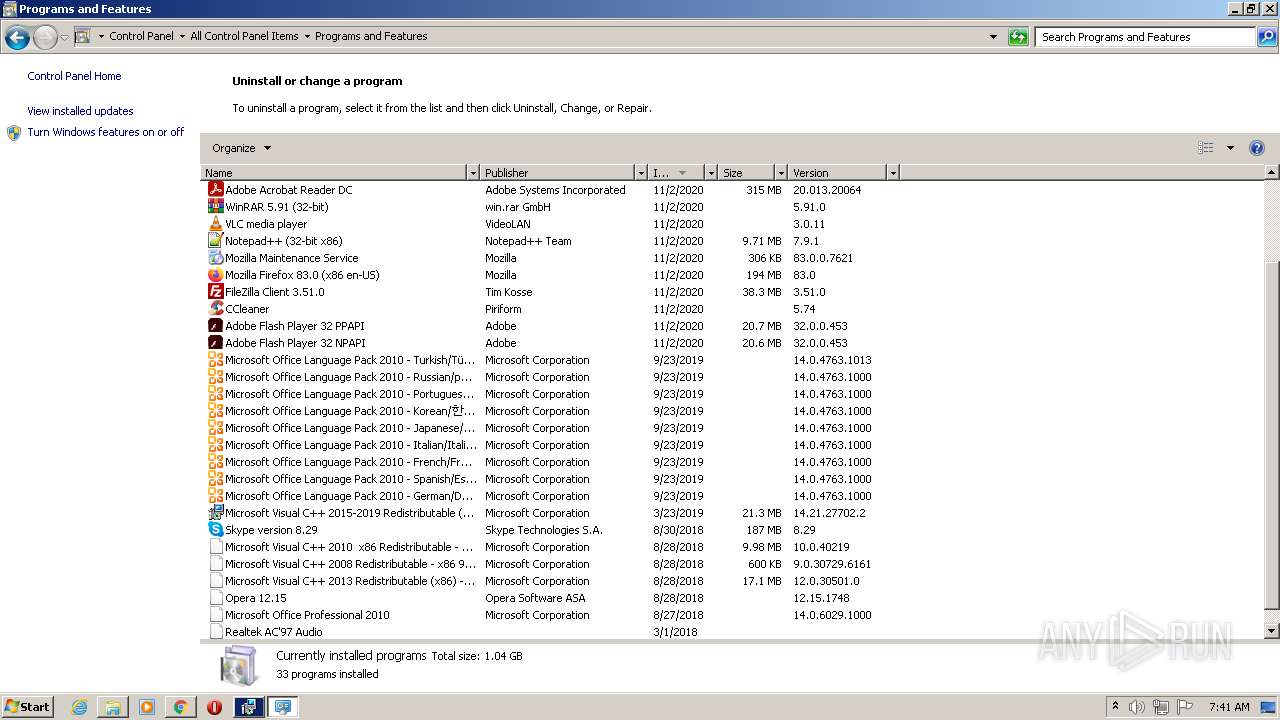Open the help button in the toolbar
This screenshot has width=1280, height=720.
click(x=1257, y=148)
